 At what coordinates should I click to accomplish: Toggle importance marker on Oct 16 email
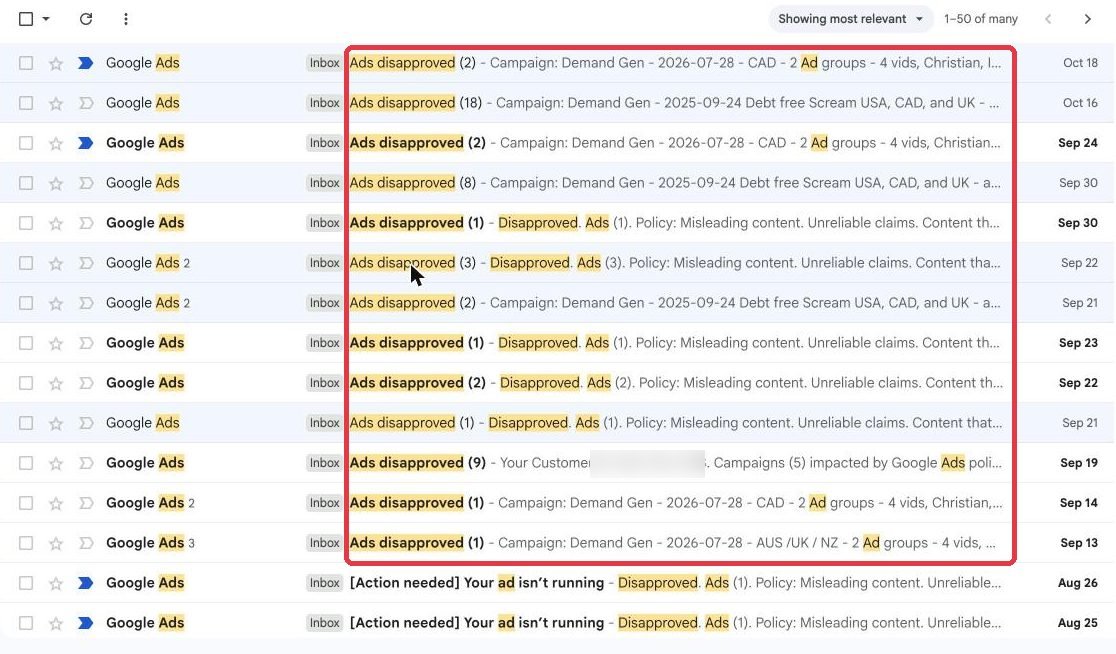click(x=85, y=103)
